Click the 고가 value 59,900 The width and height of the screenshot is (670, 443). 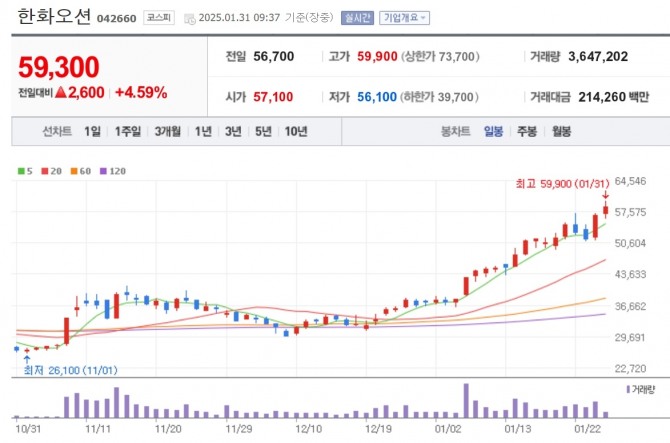click(377, 56)
